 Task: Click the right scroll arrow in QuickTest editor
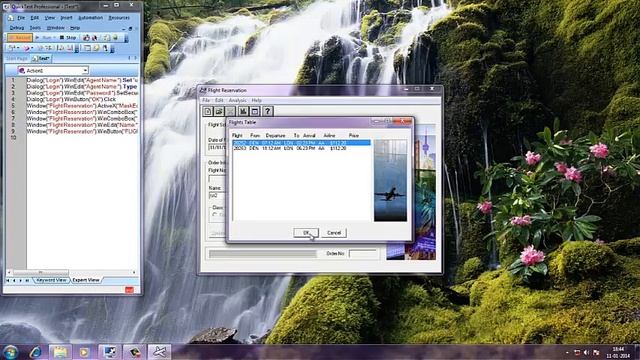[x=134, y=272]
